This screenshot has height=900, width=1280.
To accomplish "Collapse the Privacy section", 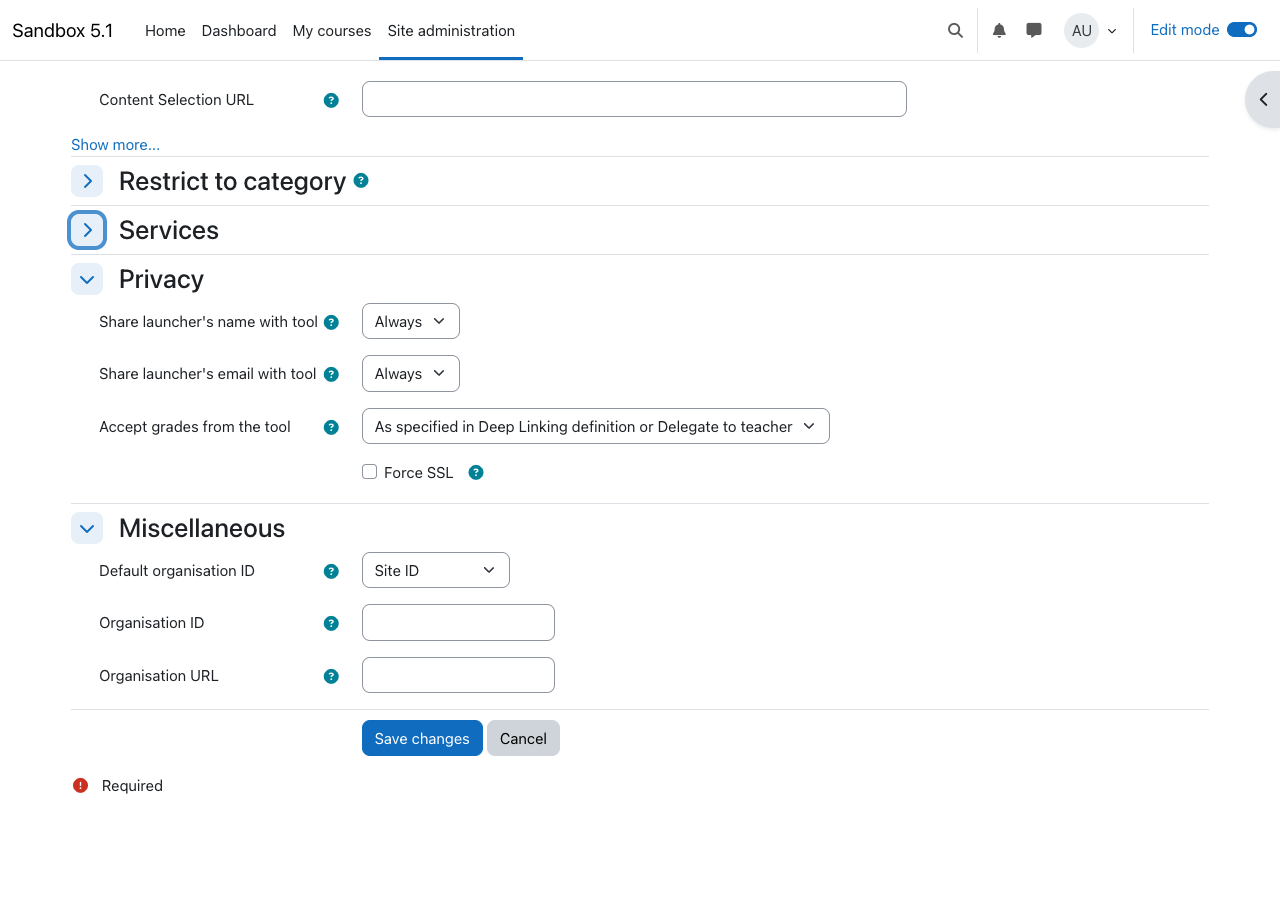I will pos(87,279).
